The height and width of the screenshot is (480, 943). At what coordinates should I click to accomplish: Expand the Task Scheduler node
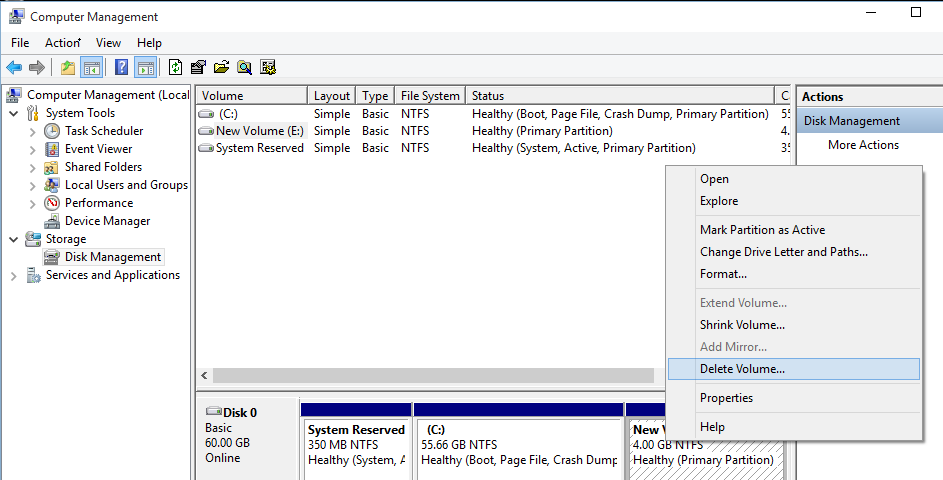[33, 131]
